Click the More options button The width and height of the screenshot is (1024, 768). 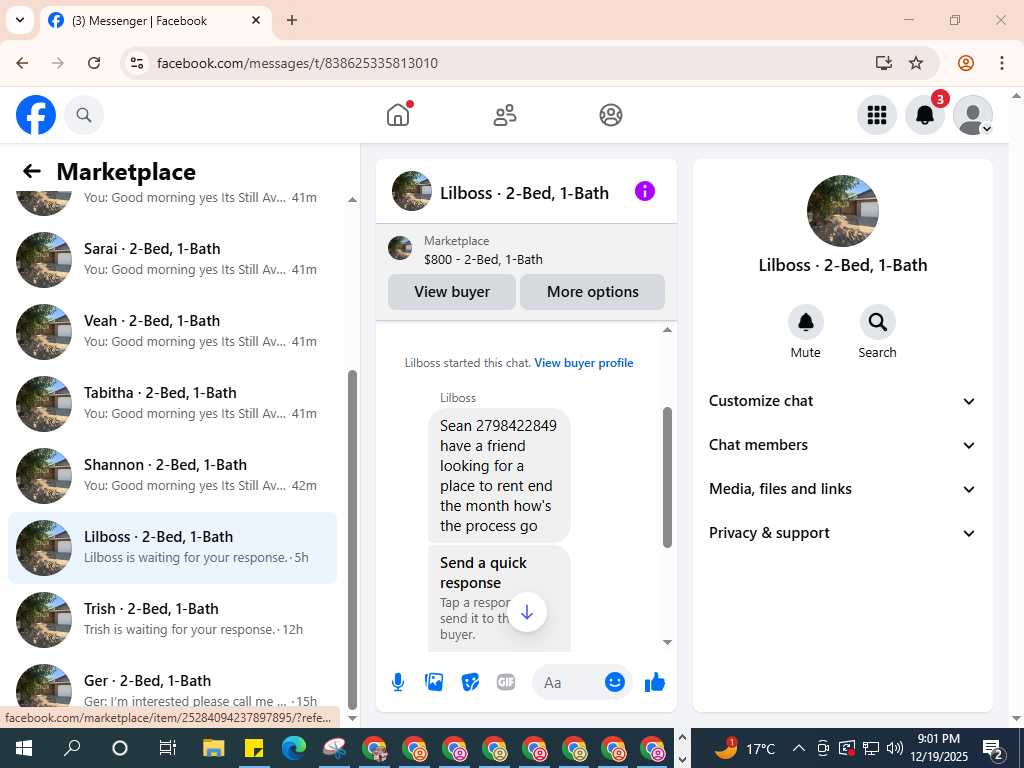[592, 292]
